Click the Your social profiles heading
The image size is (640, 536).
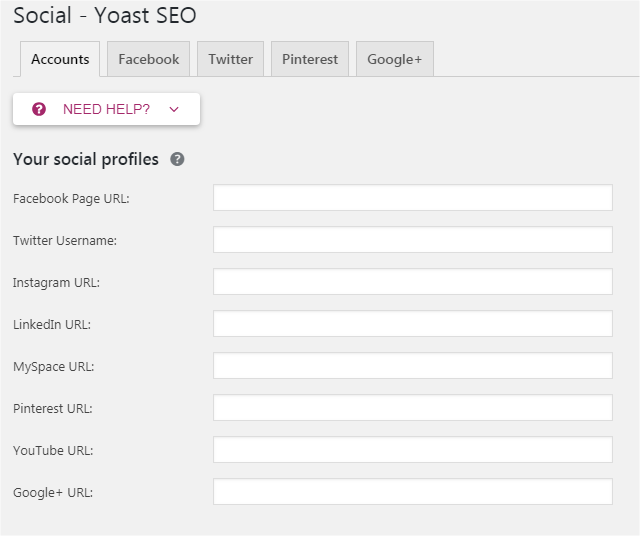point(86,159)
